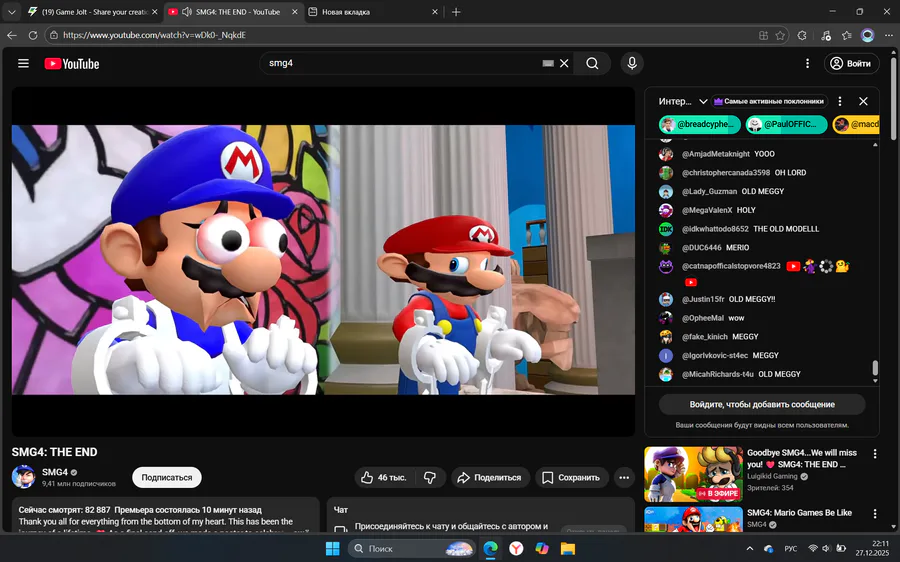Screen dimensions: 900x562
Task: Open Edge settings and more menu
Action: tap(888, 35)
